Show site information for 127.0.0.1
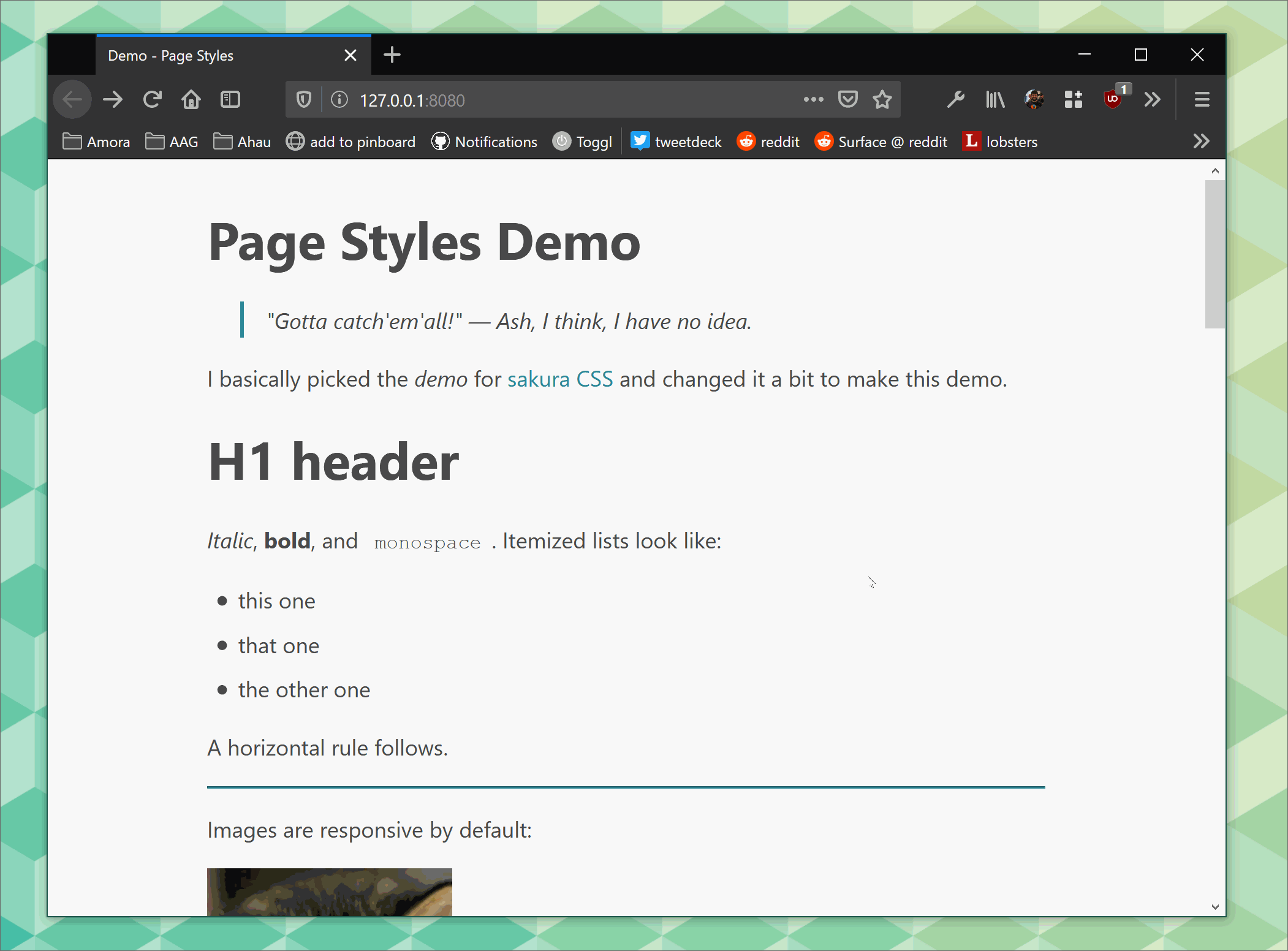This screenshot has height=951, width=1288. pyautogui.click(x=339, y=99)
